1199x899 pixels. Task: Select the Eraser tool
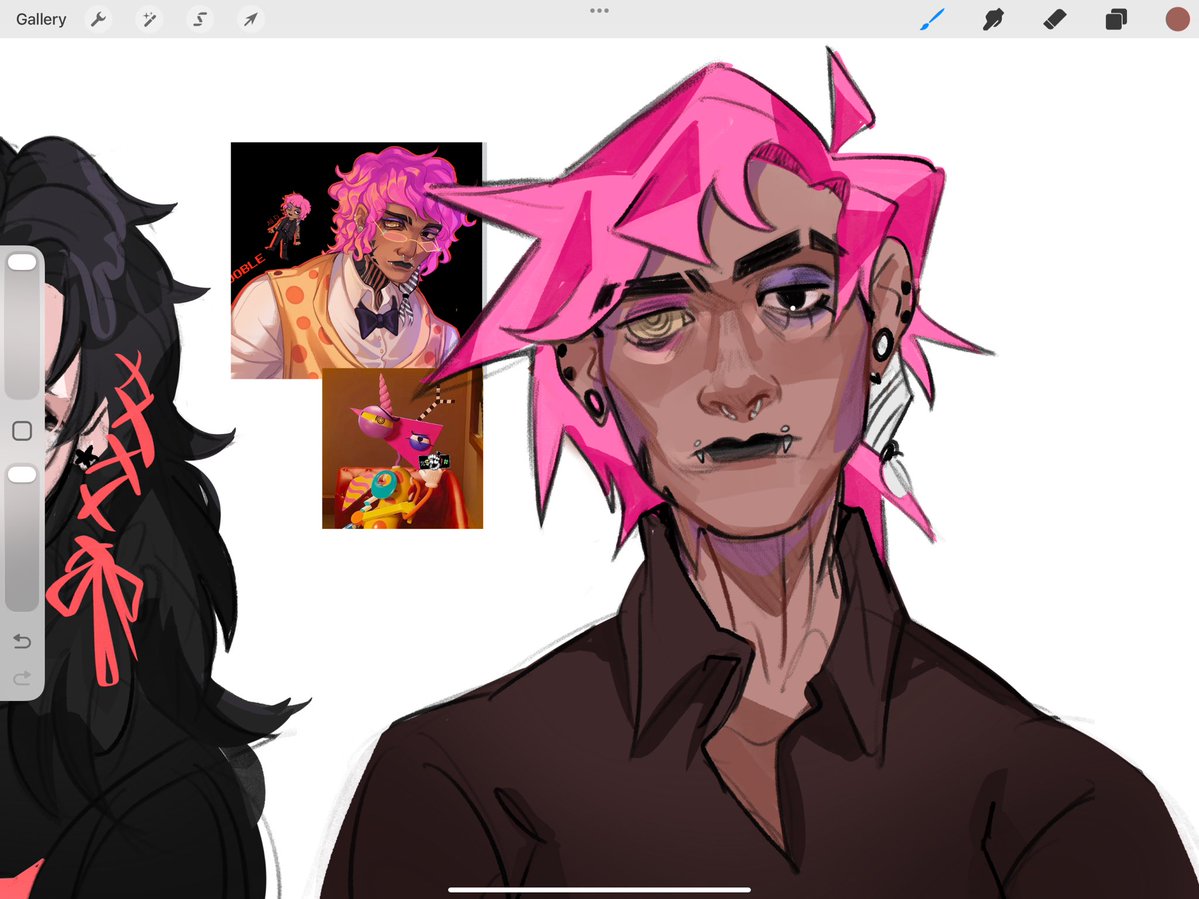[x=1054, y=18]
